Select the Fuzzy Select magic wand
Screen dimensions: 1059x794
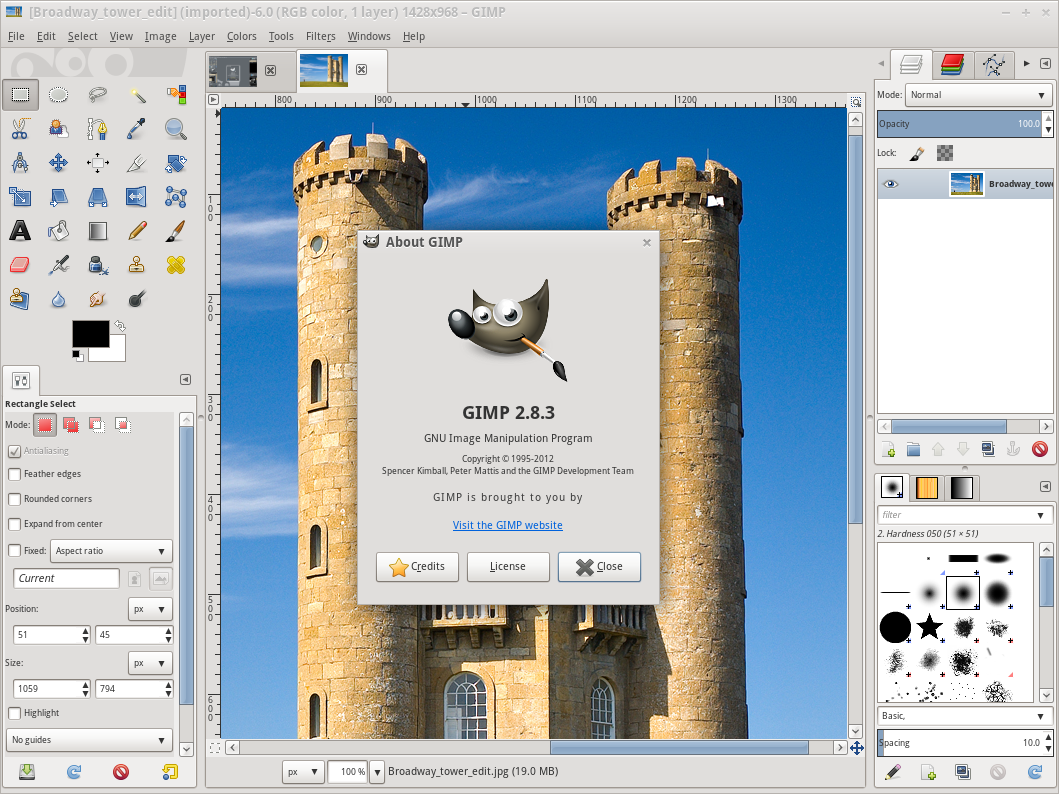137,95
